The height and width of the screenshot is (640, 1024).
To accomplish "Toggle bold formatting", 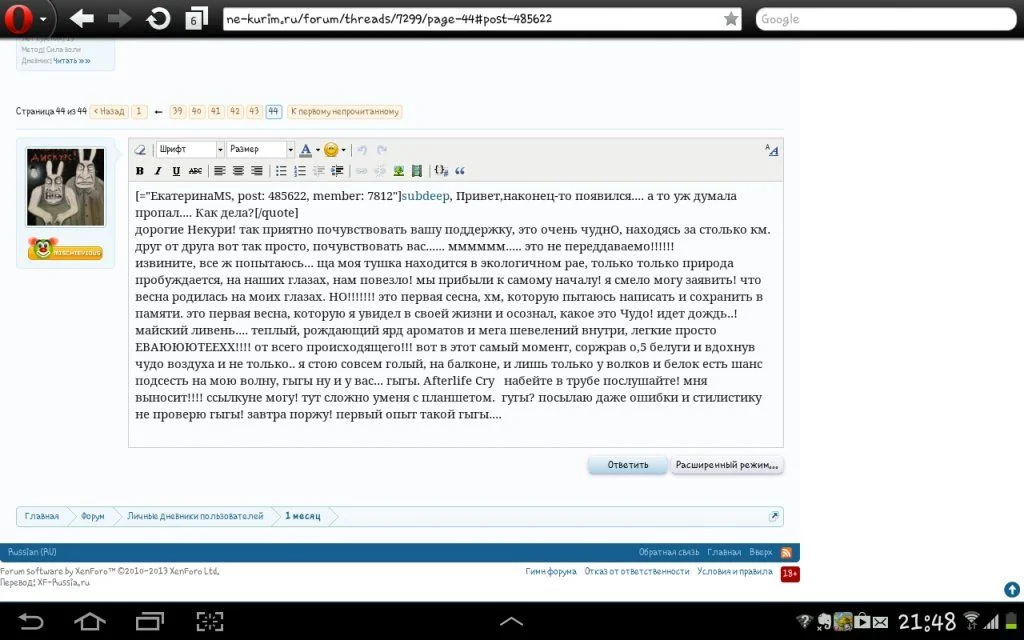I will click(x=139, y=171).
